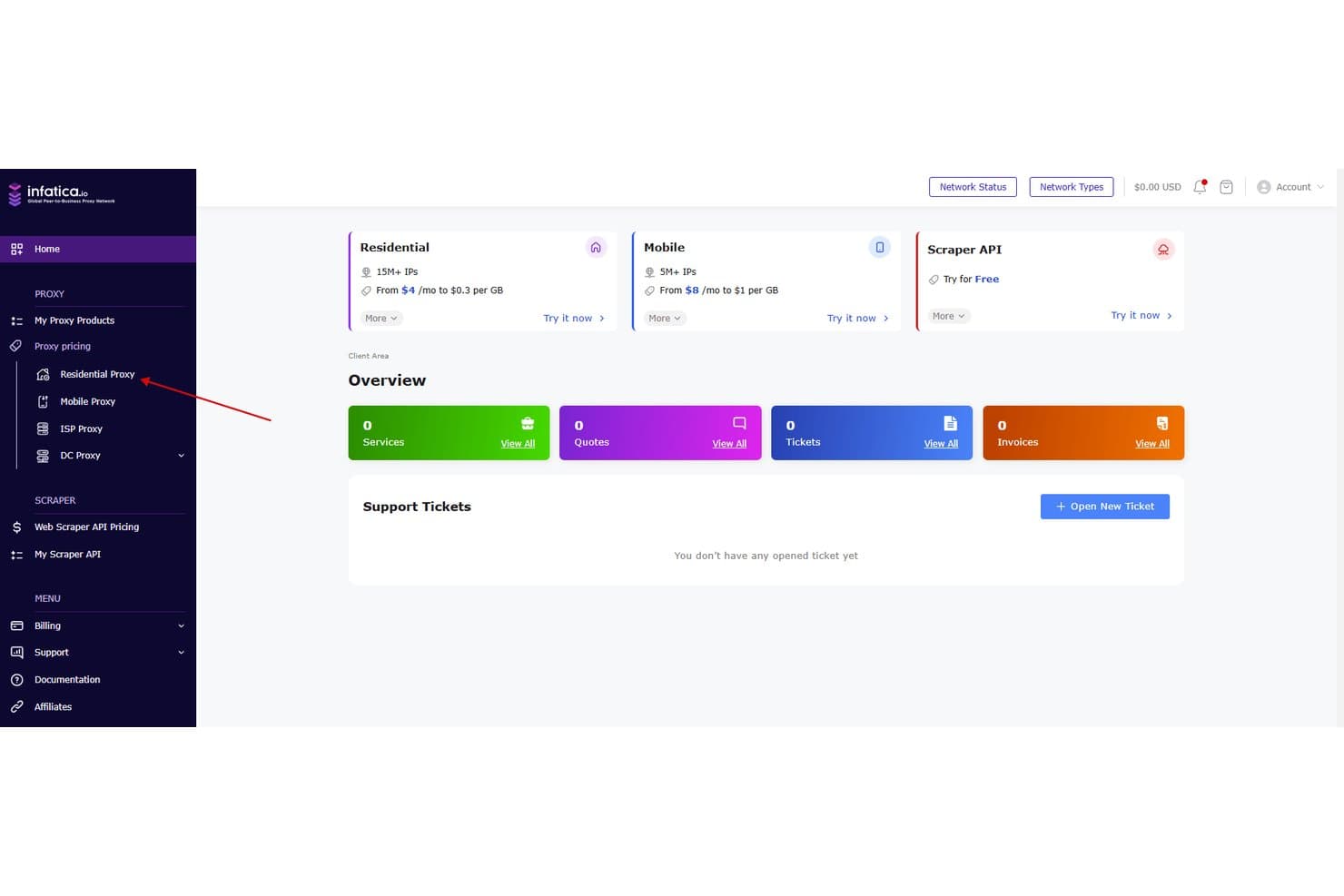Click the Services briefcase icon
Image resolution: width=1344 pixels, height=896 pixels.
(x=528, y=423)
